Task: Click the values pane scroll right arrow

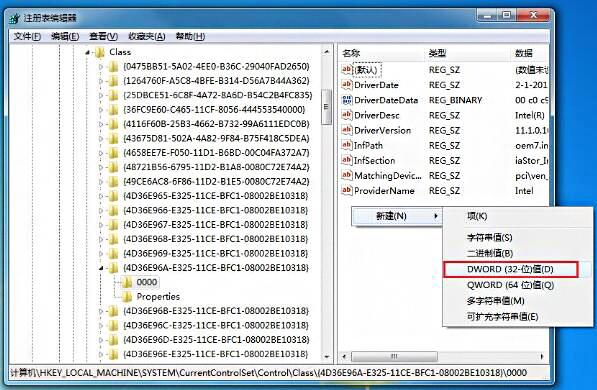Action: pyautogui.click(x=541, y=356)
